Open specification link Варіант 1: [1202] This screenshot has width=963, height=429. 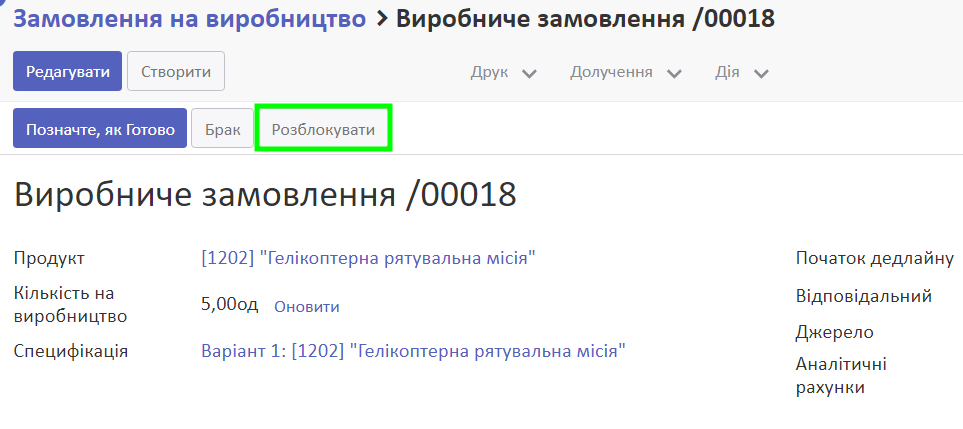413,351
